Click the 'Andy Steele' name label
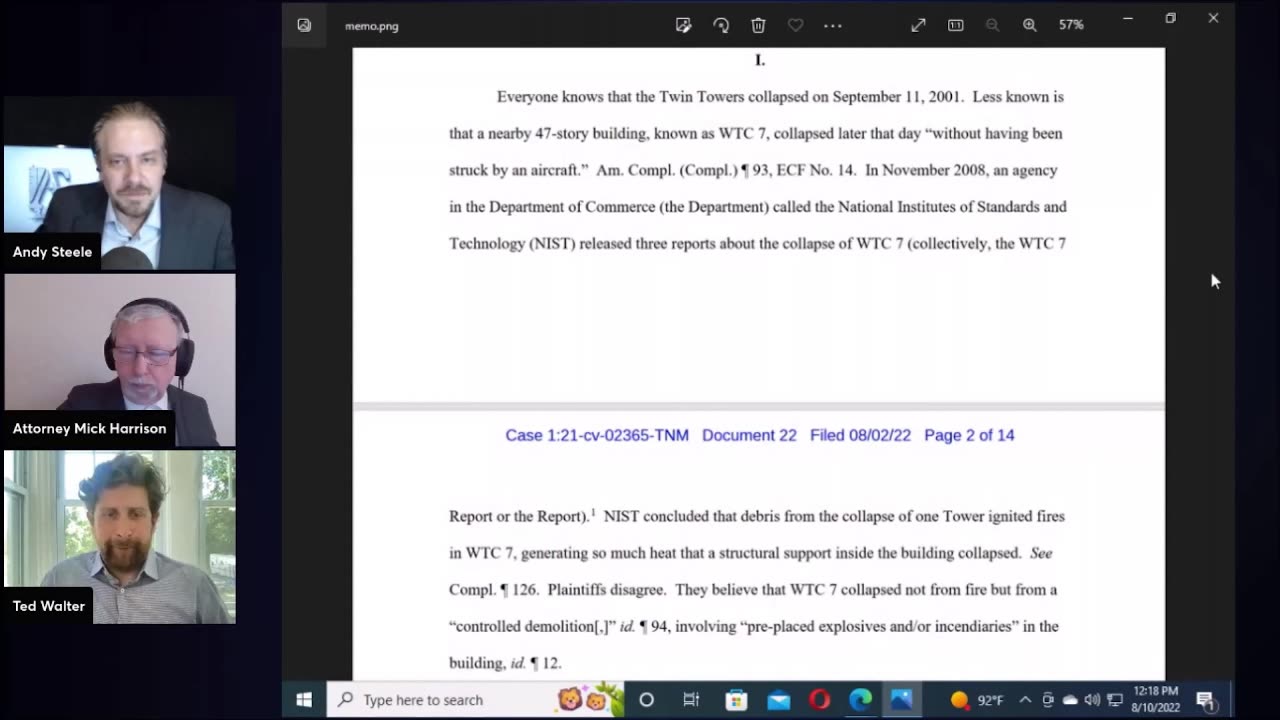 [52, 252]
